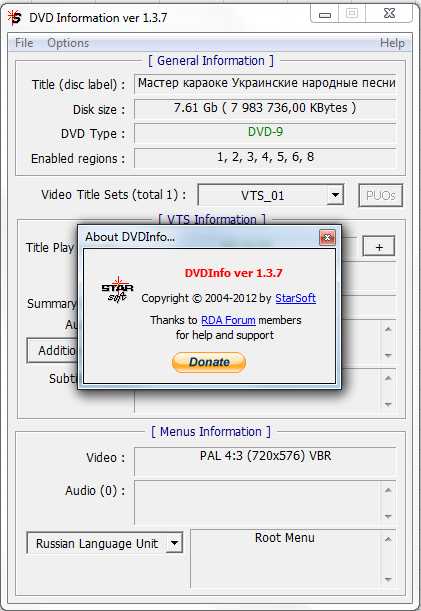Click down arrow of subtitles list scrollbar

coord(388,404)
